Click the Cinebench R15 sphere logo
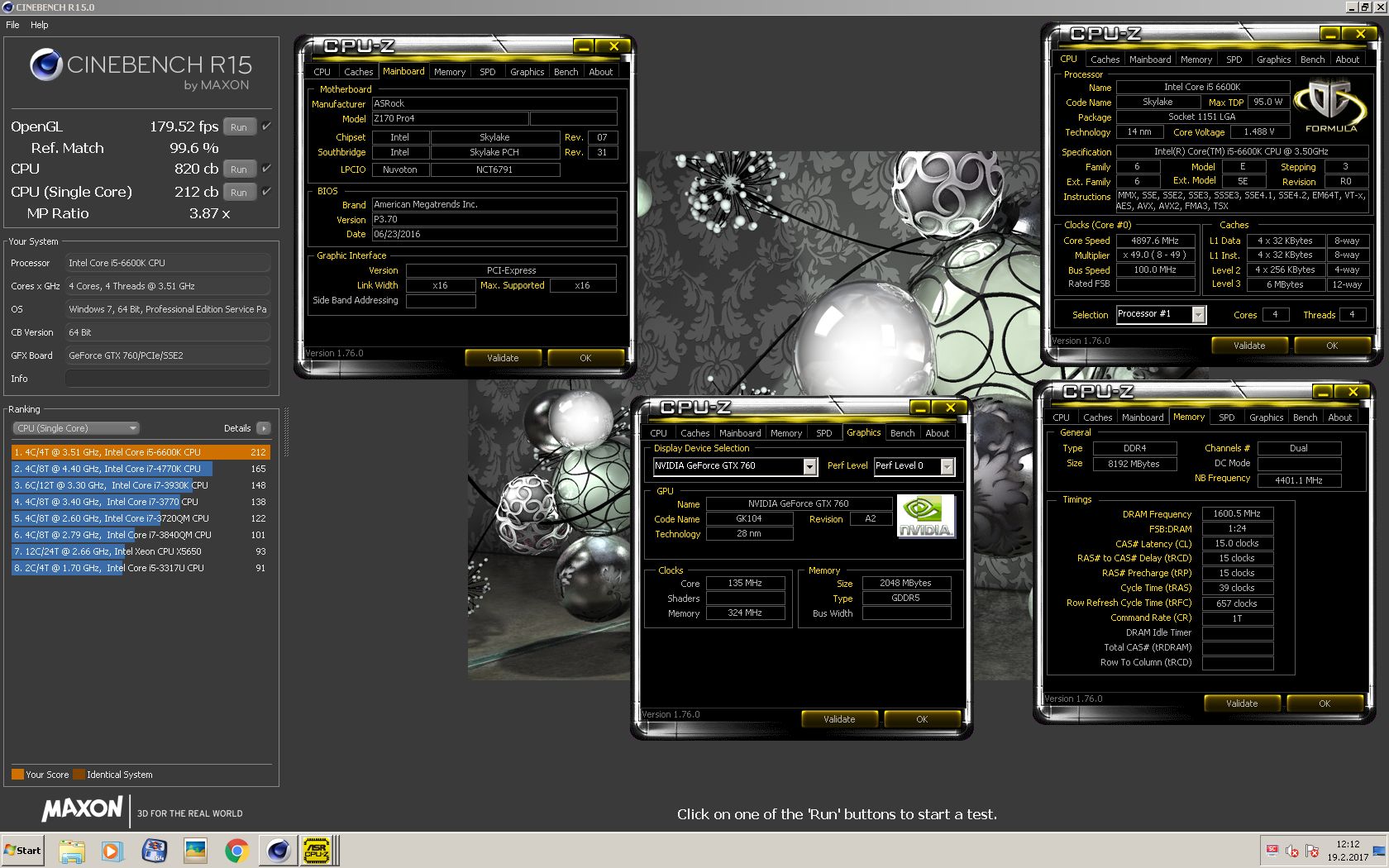The width and height of the screenshot is (1389, 868). coord(45,64)
